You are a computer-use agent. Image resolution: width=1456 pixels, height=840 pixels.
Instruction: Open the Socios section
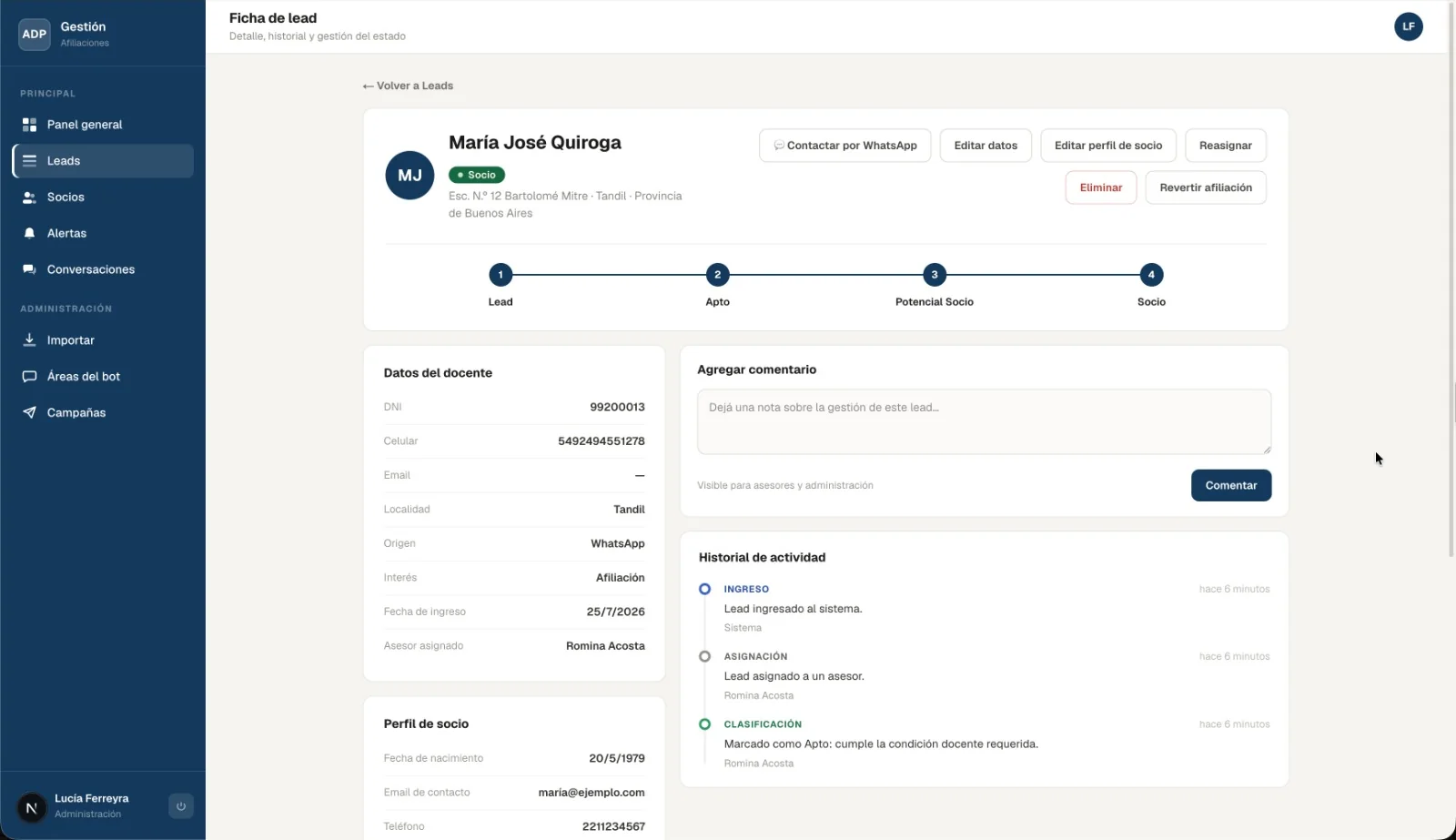point(103,197)
